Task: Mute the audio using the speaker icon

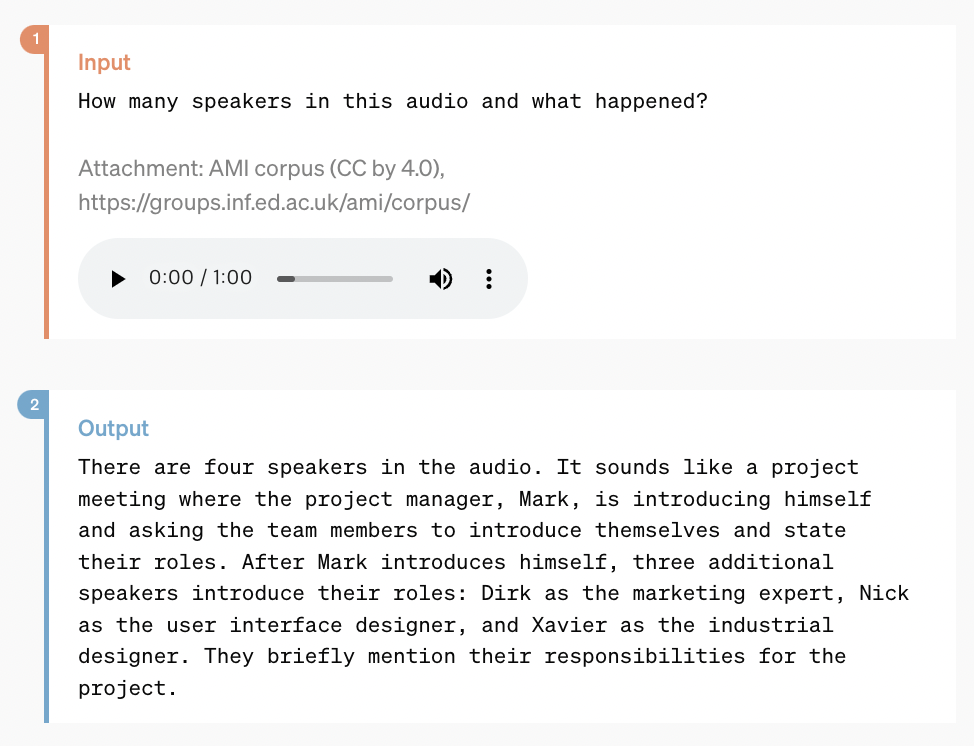Action: (440, 279)
